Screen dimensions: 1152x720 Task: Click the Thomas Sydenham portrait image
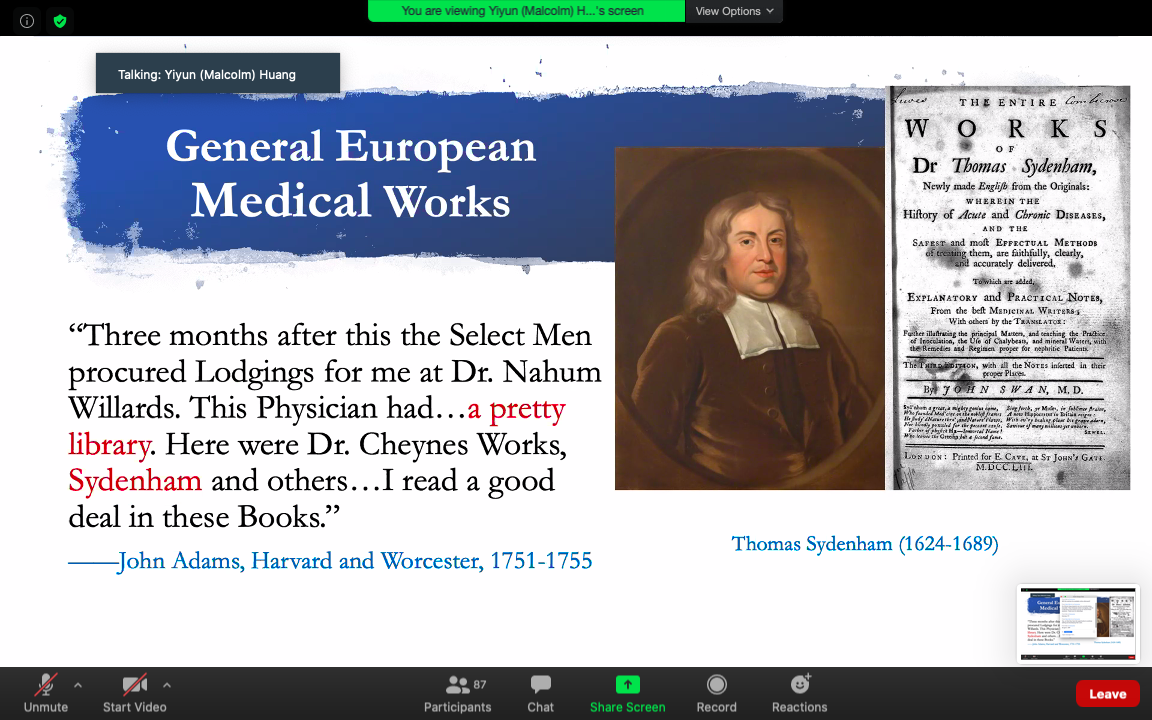749,318
